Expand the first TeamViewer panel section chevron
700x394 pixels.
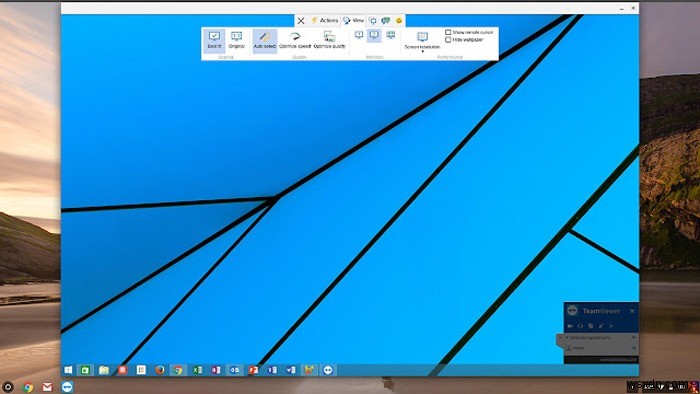pos(634,338)
